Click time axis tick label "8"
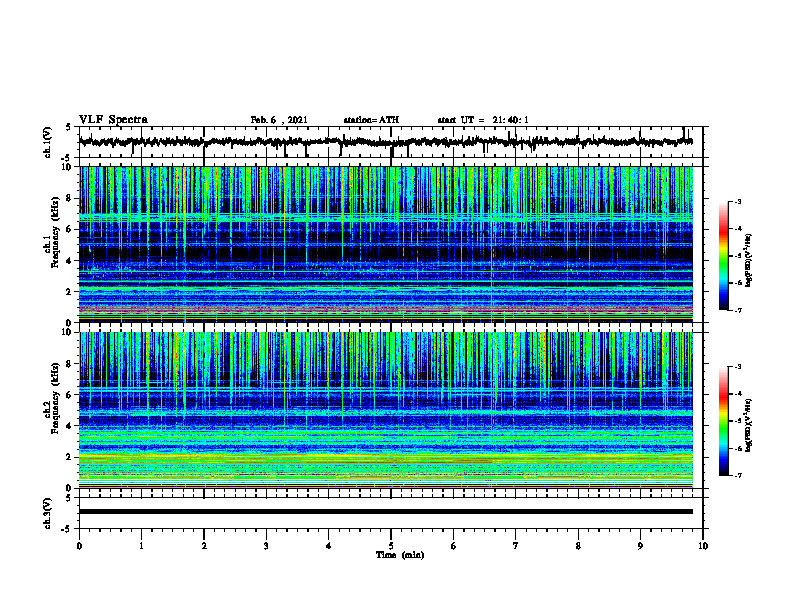This screenshot has height=612, width=792. [x=578, y=546]
